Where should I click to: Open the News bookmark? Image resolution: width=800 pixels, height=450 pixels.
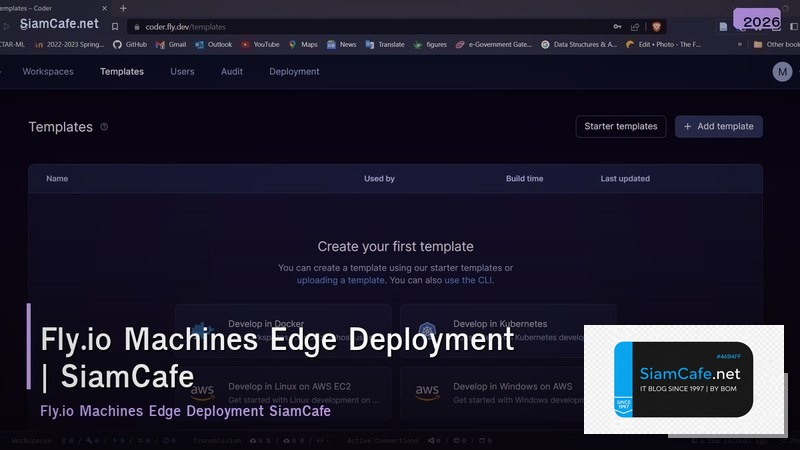pyautogui.click(x=342, y=44)
